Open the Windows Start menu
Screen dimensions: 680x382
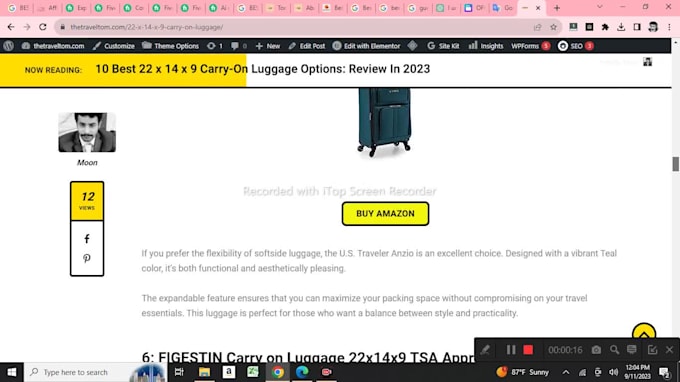(12, 372)
